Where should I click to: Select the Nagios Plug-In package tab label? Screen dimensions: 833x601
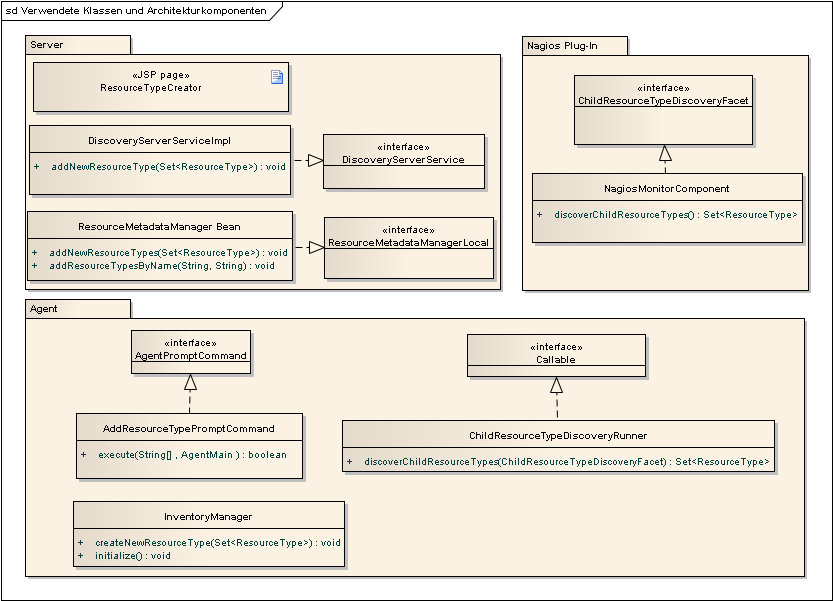coord(562,46)
